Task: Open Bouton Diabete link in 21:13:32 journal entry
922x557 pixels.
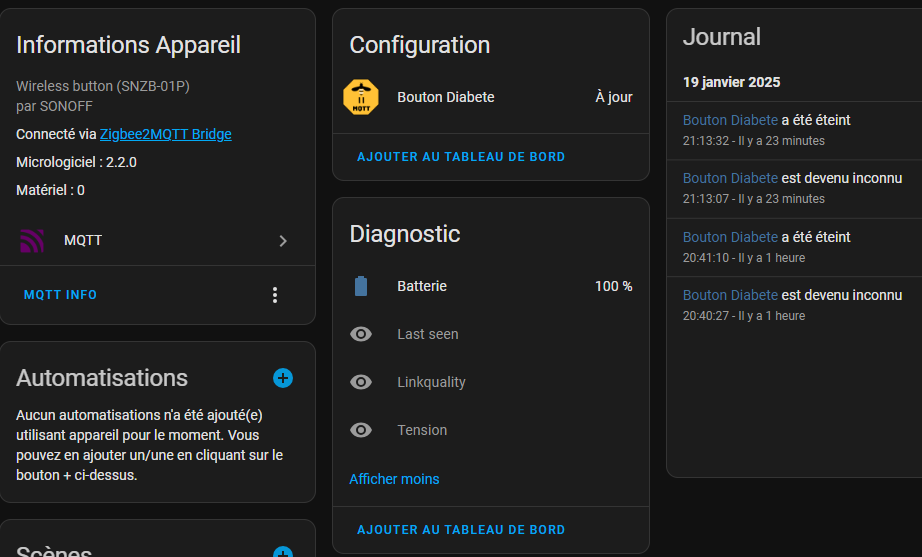Action: 730,120
